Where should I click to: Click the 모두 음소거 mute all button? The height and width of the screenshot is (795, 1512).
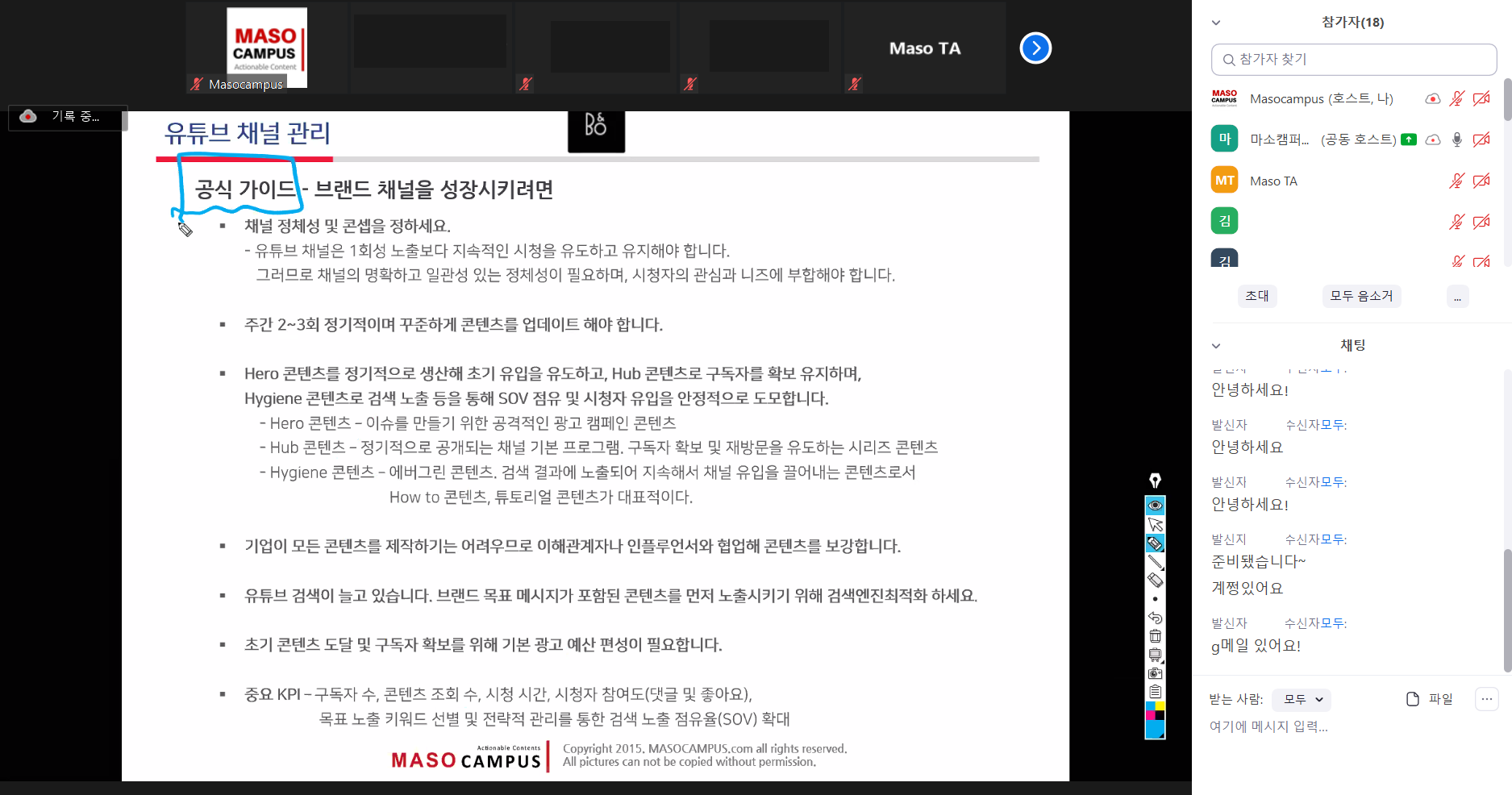click(1361, 297)
